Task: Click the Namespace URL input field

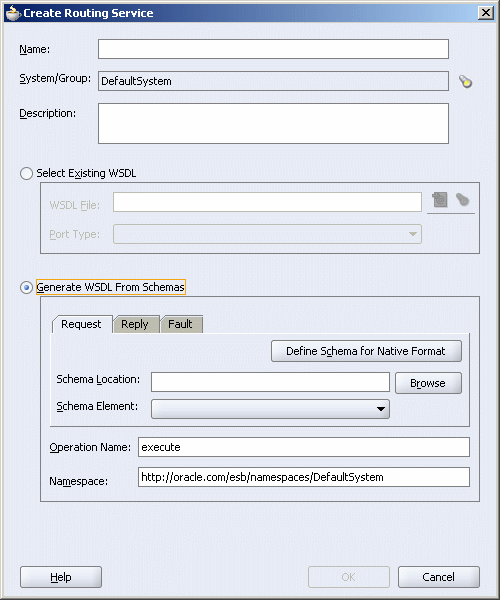Action: (x=304, y=477)
